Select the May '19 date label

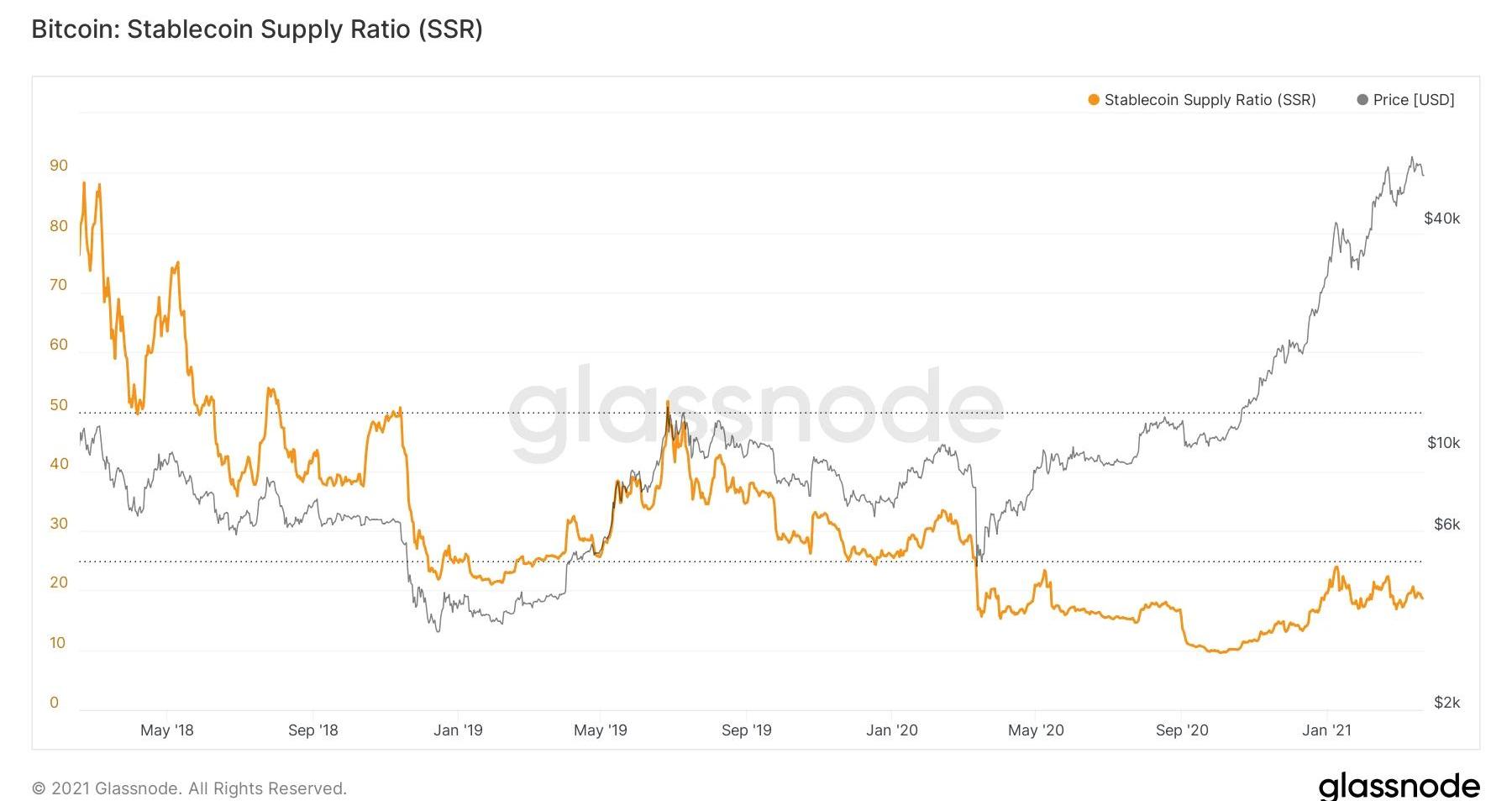click(x=600, y=730)
